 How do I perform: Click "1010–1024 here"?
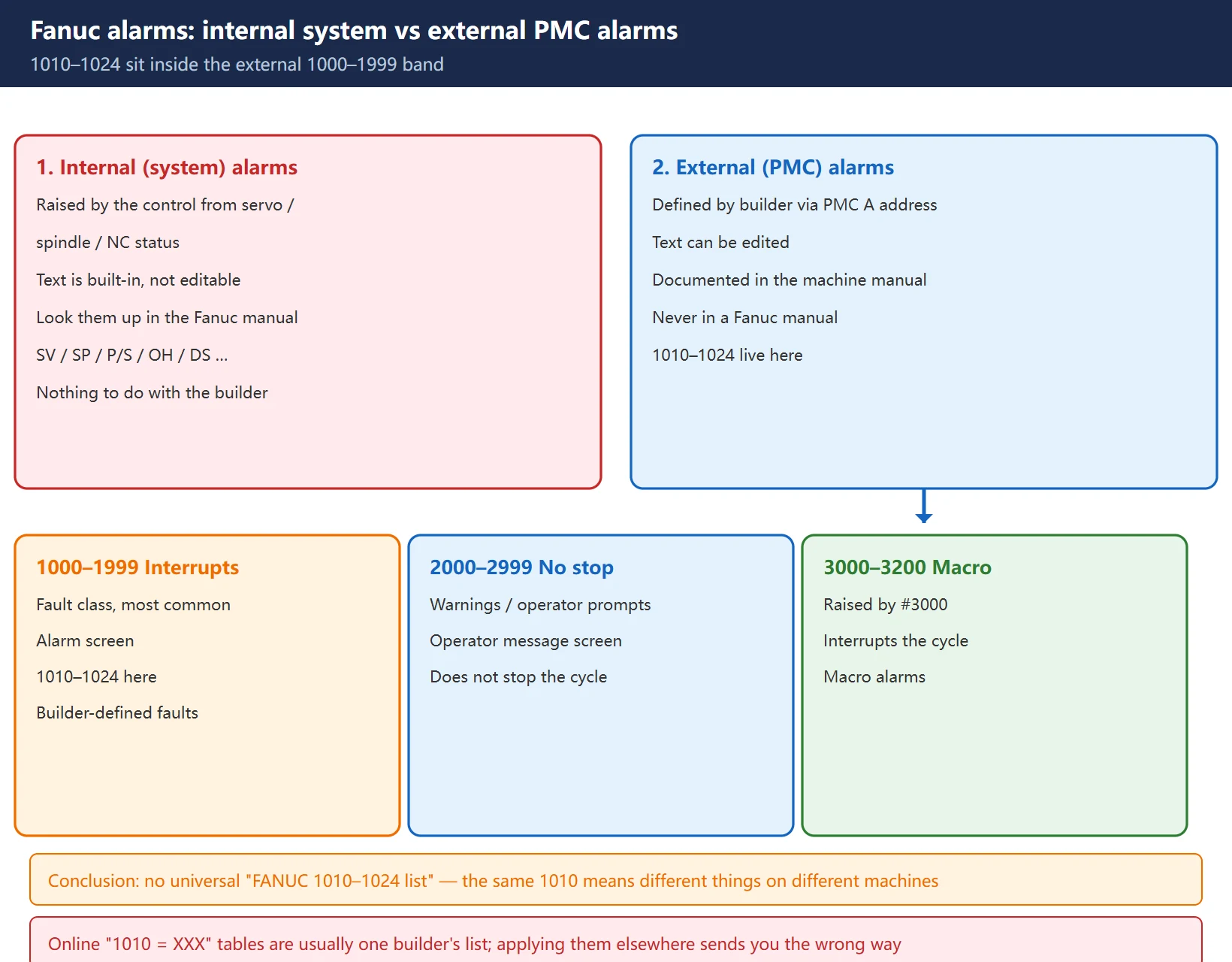pos(96,677)
